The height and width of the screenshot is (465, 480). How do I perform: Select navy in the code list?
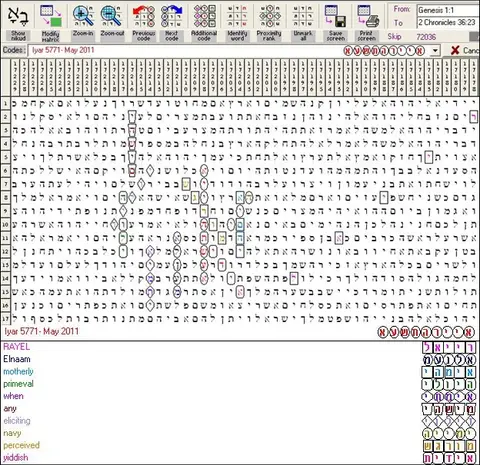tap(12, 433)
